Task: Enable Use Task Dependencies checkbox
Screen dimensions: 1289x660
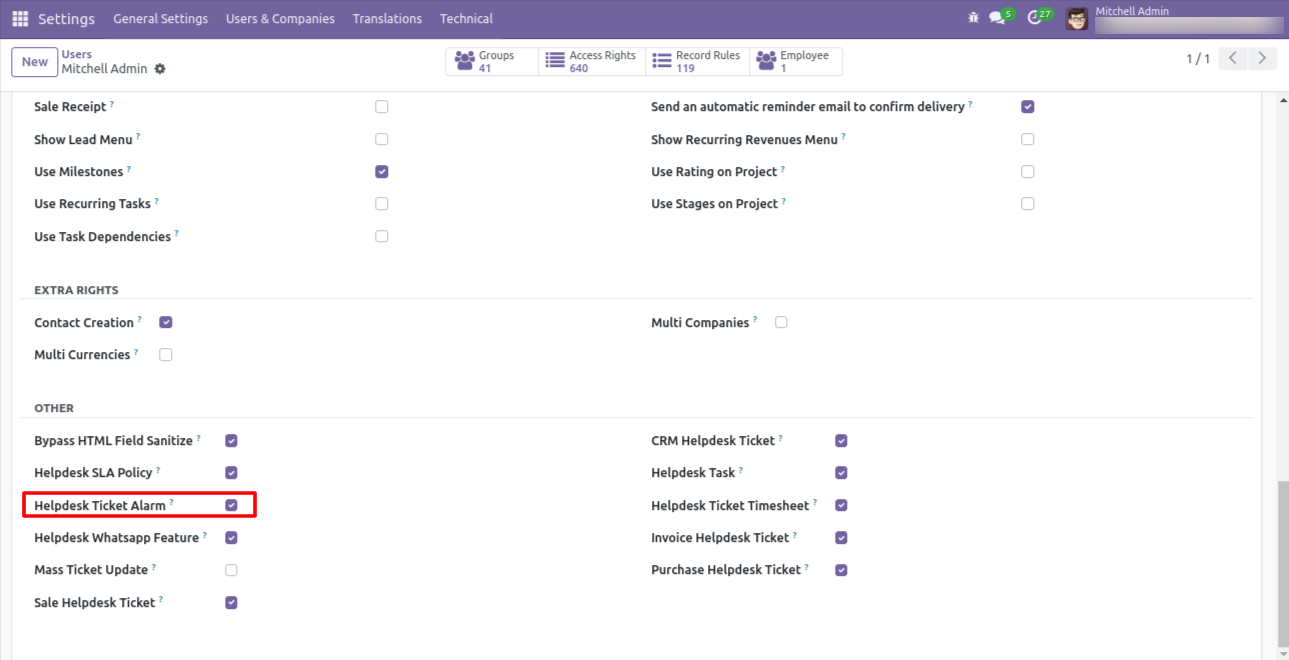Action: [382, 237]
